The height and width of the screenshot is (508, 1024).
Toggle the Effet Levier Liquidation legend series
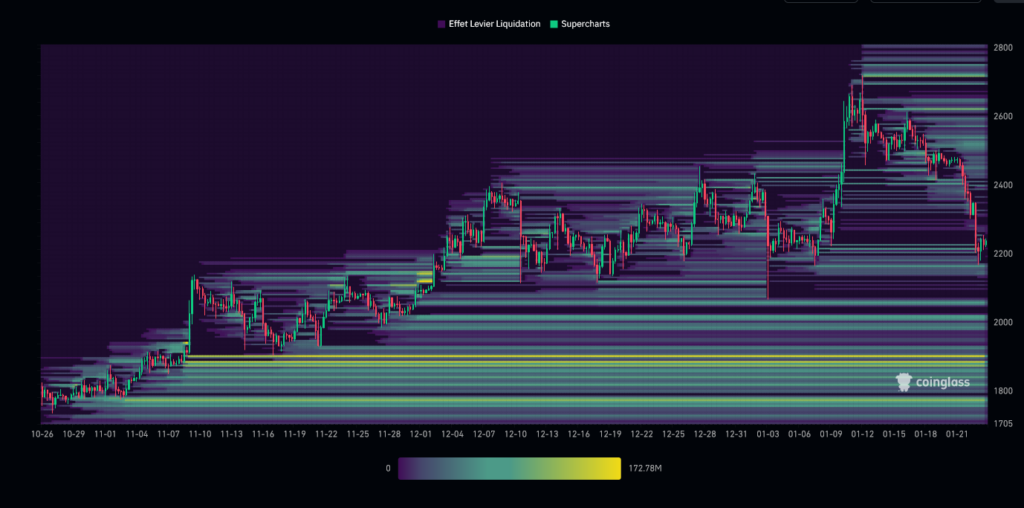tap(489, 24)
